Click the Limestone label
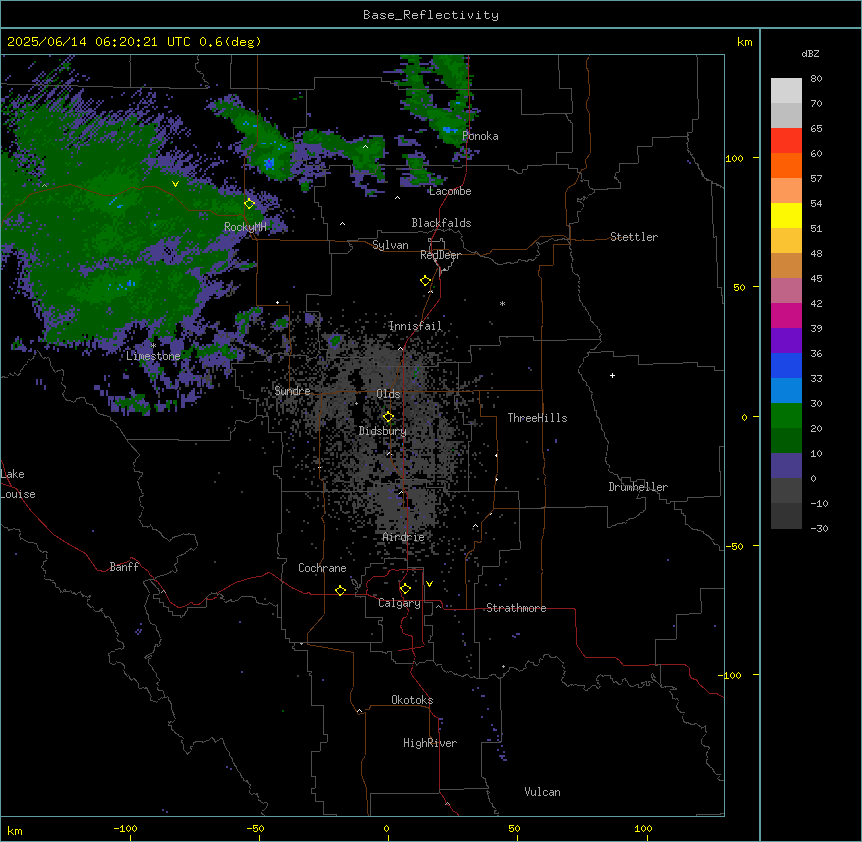The image size is (862, 842). (153, 356)
